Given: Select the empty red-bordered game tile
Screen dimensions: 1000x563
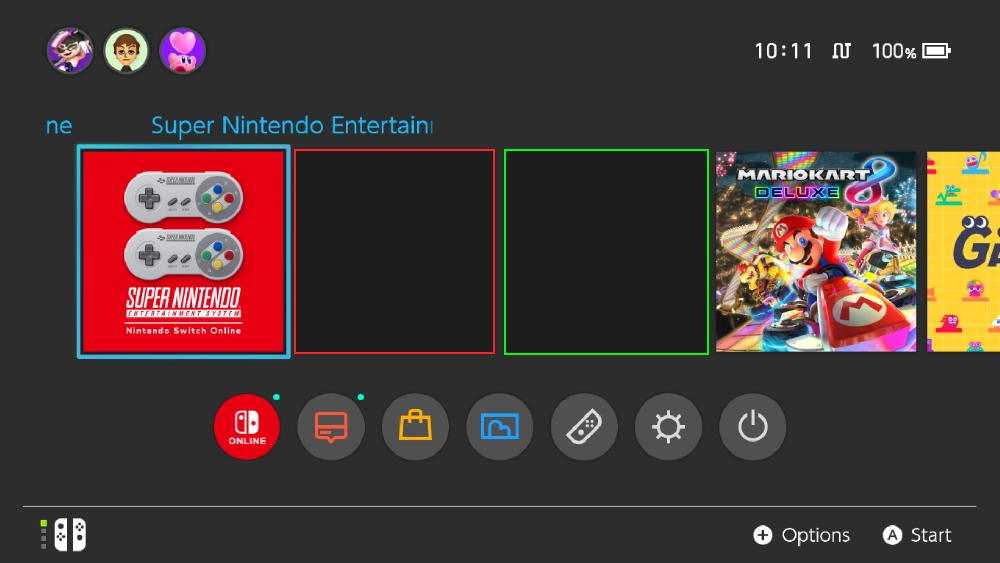Looking at the screenshot, I should coord(394,251).
